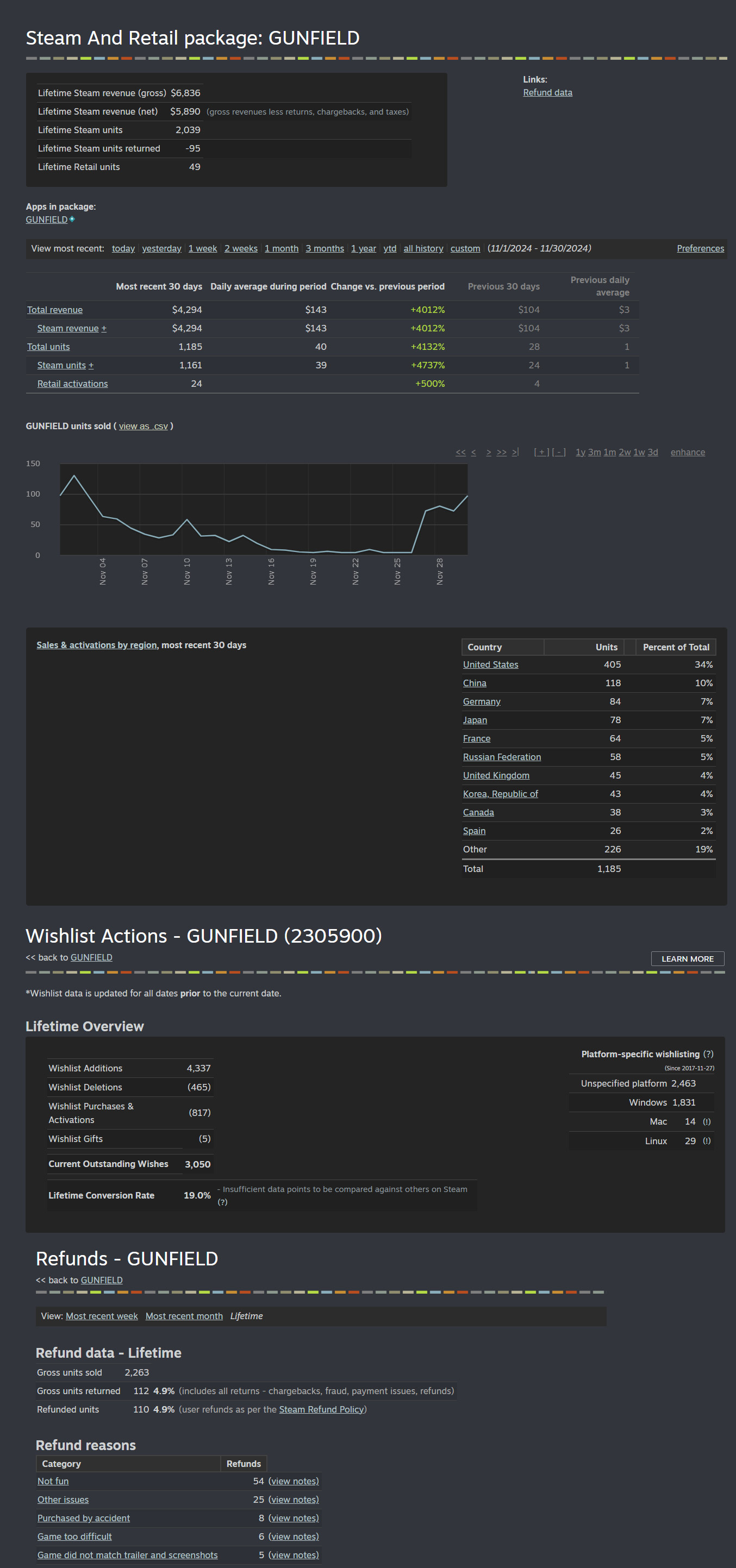
Task: Set chart range to 1m
Action: click(609, 452)
